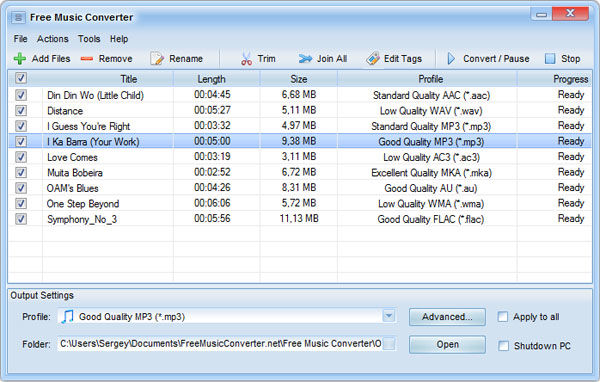Screen dimensions: 600x382
Task: Uncheck the Symphony_No_3 checkbox
Action: (21, 219)
